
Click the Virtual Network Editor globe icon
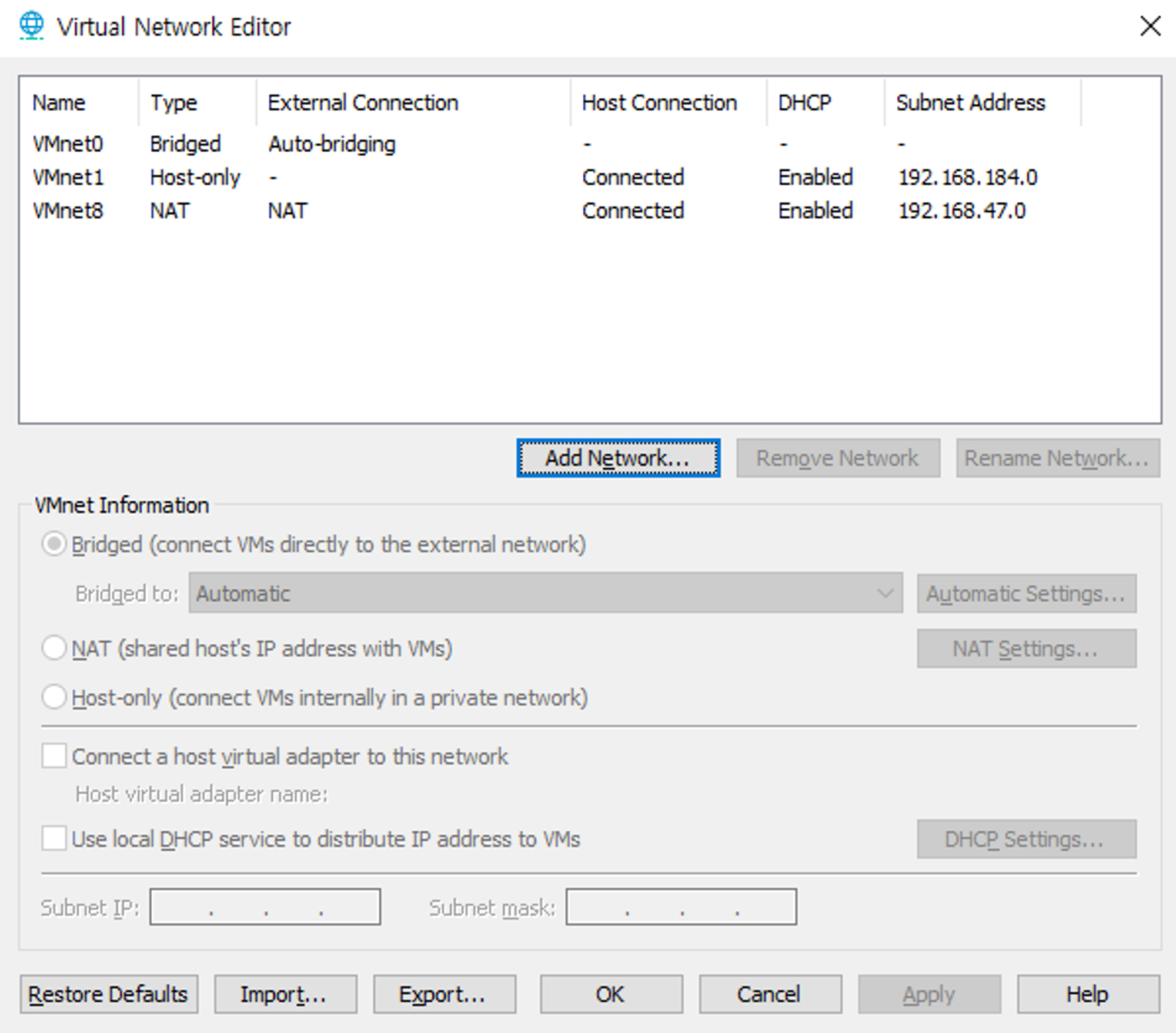(x=31, y=26)
